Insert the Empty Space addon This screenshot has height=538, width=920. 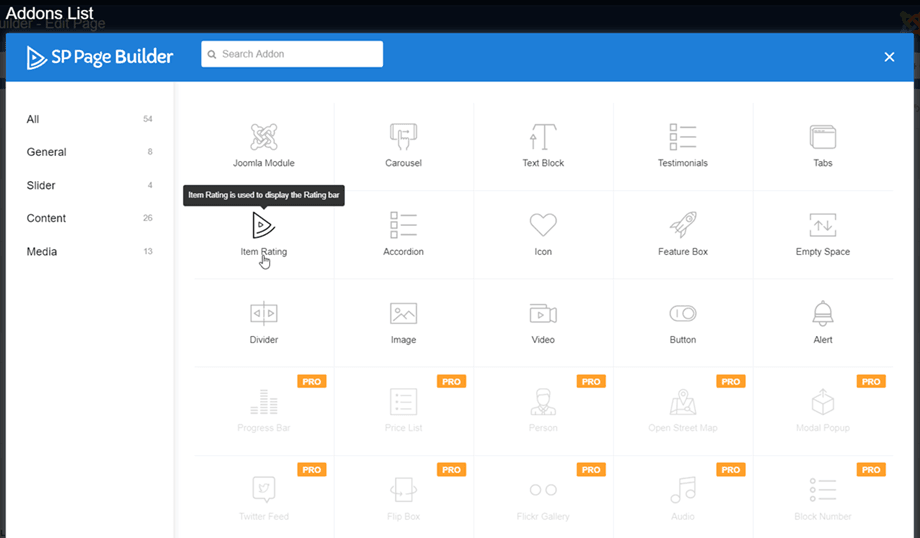822,225
